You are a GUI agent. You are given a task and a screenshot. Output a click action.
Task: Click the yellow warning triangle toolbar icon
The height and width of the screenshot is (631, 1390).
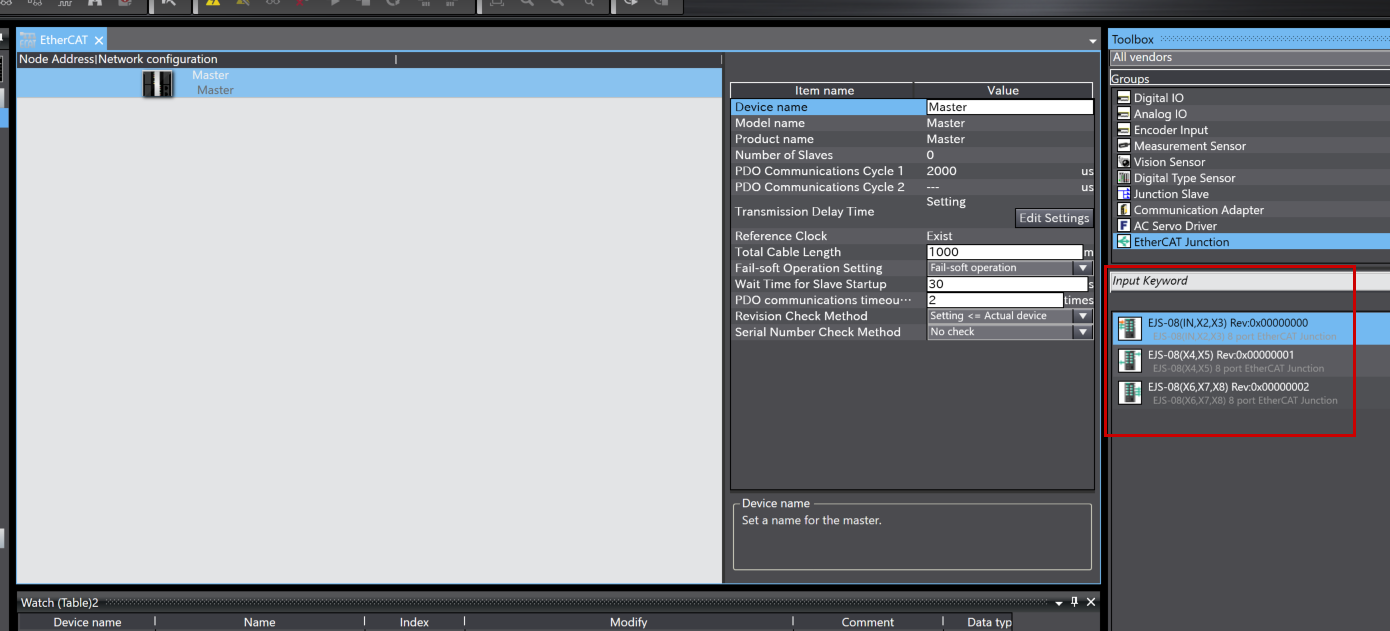point(213,3)
